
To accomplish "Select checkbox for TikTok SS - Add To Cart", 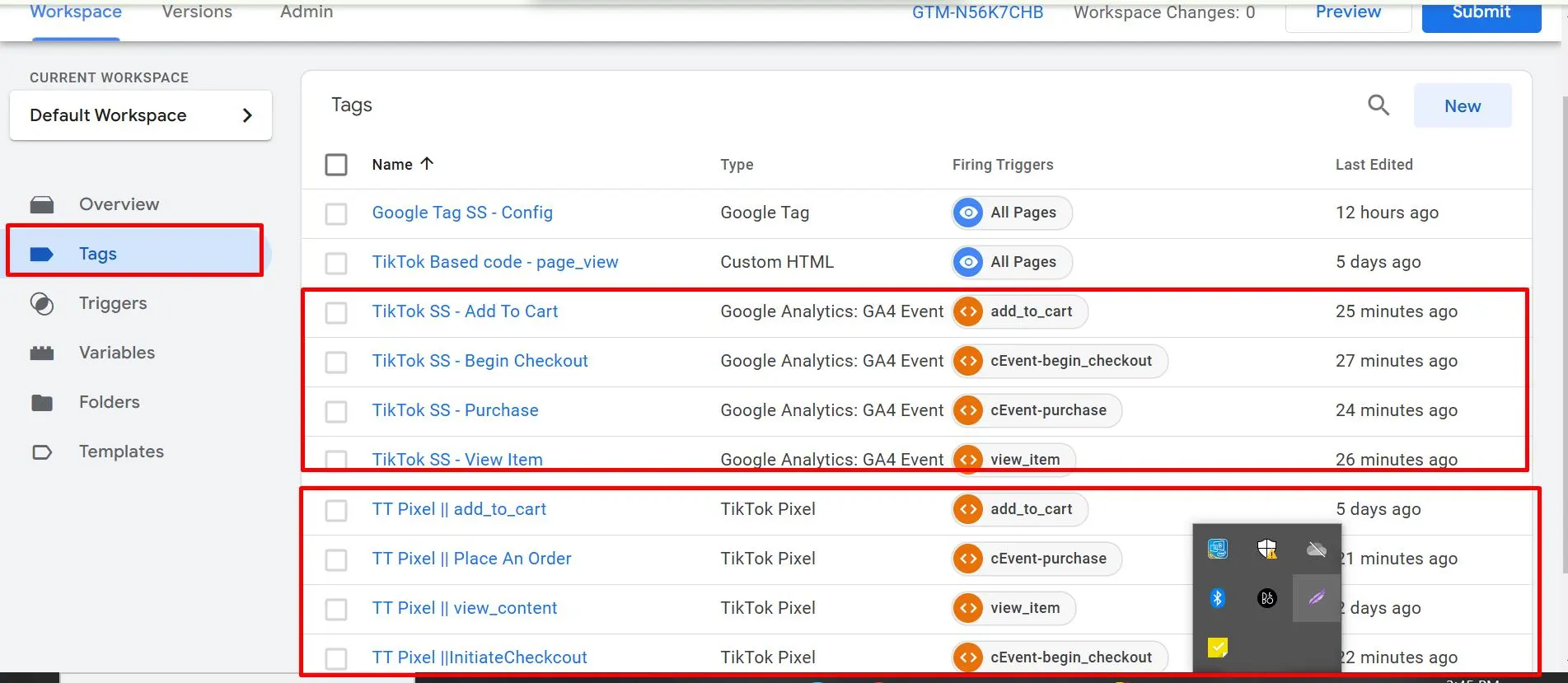I will (x=336, y=313).
